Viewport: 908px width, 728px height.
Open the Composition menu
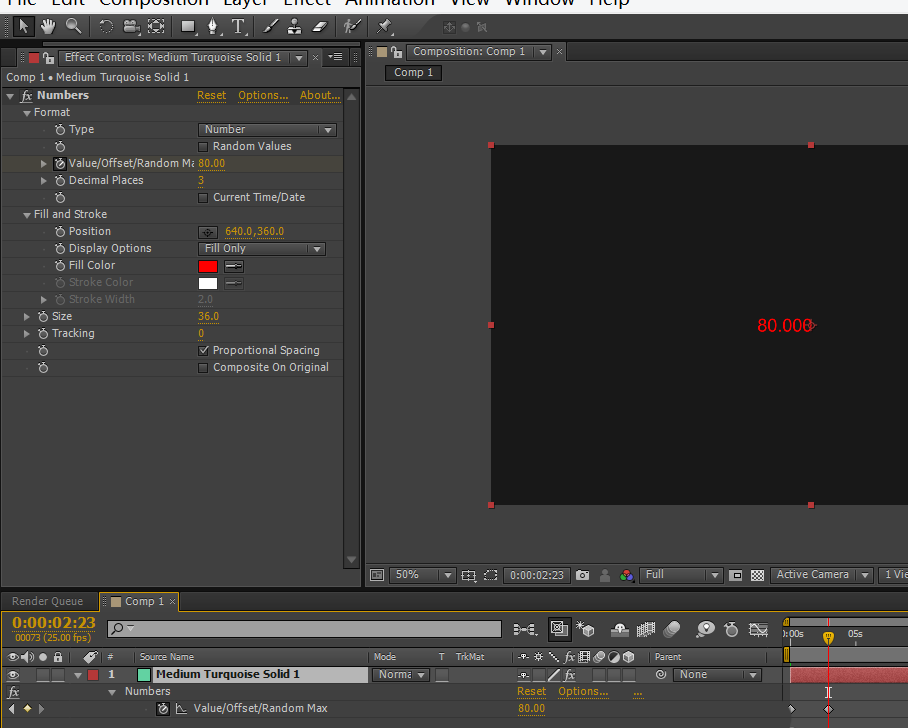pyautogui.click(x=153, y=3)
